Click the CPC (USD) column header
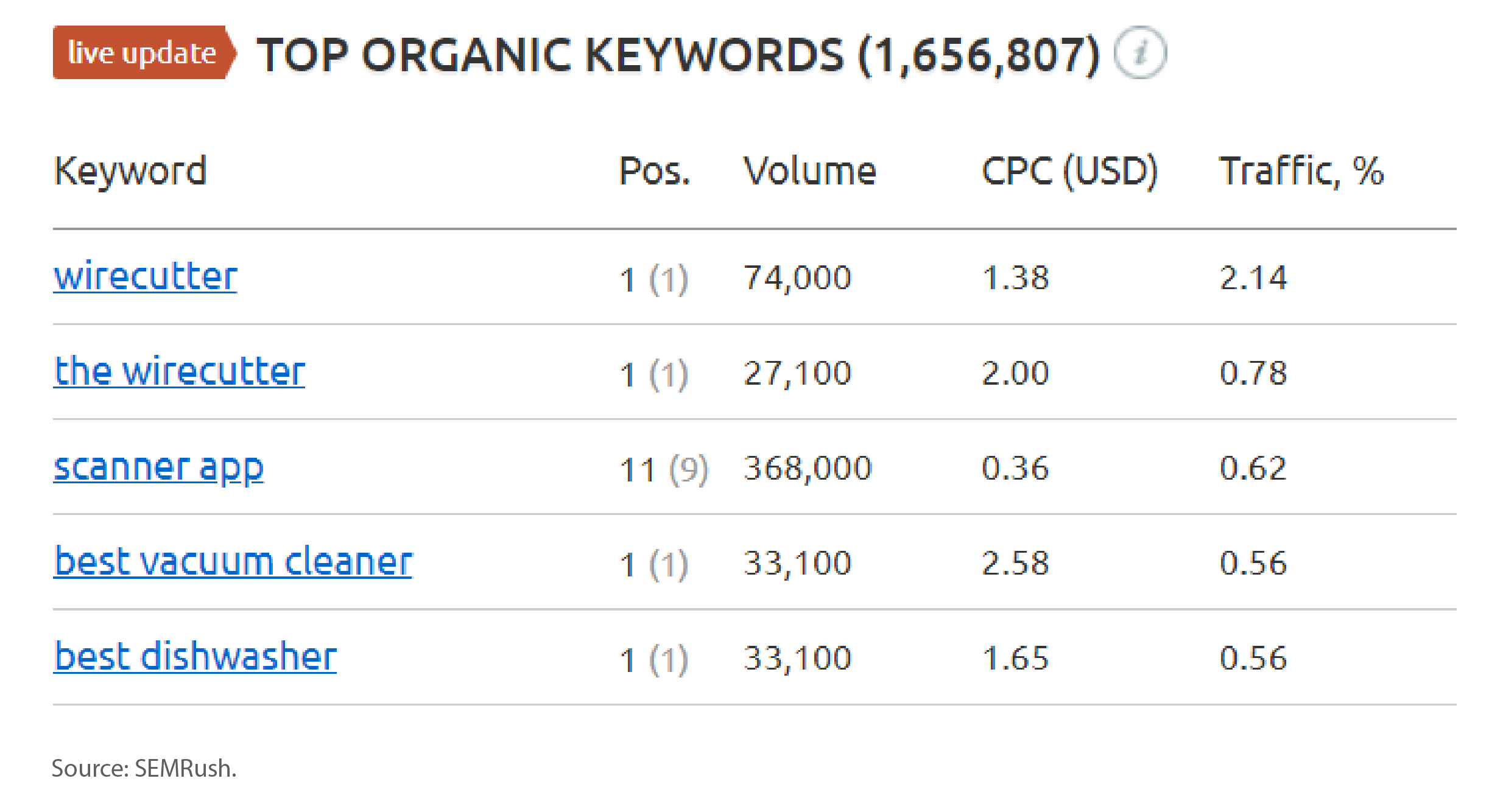 [x=1069, y=170]
